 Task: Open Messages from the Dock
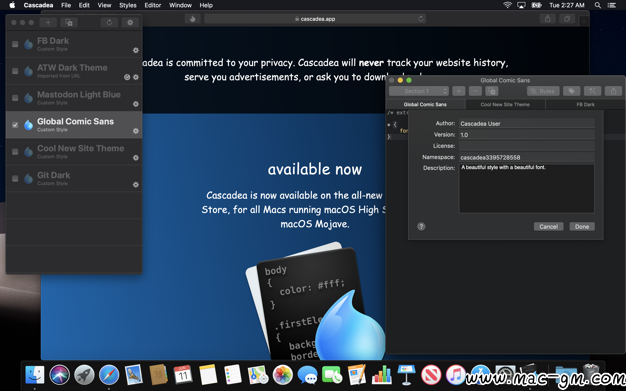[x=307, y=375]
